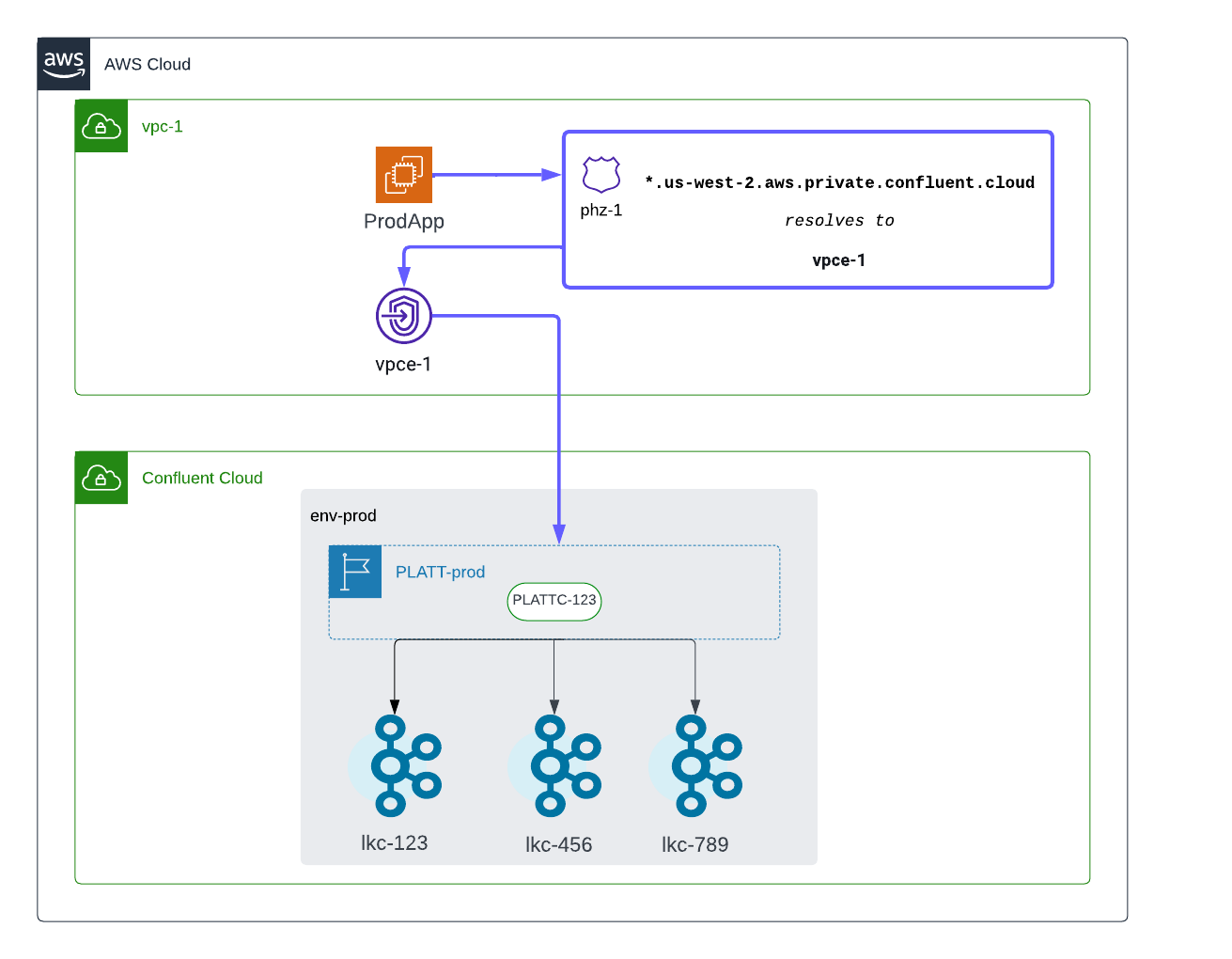The height and width of the screenshot is (959, 1232).
Task: Click the PLATT-prod blue flag icon
Action: 355,572
